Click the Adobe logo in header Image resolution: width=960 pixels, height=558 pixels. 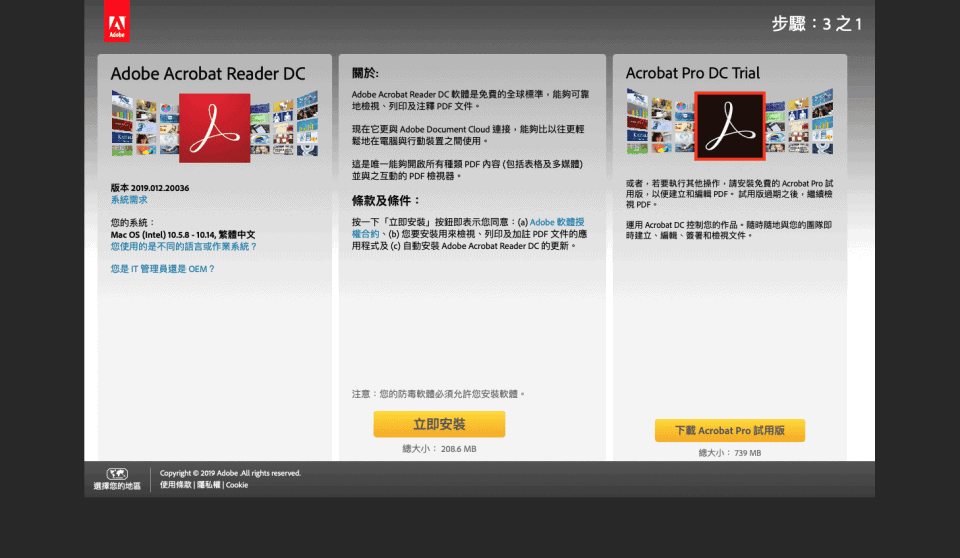click(116, 21)
